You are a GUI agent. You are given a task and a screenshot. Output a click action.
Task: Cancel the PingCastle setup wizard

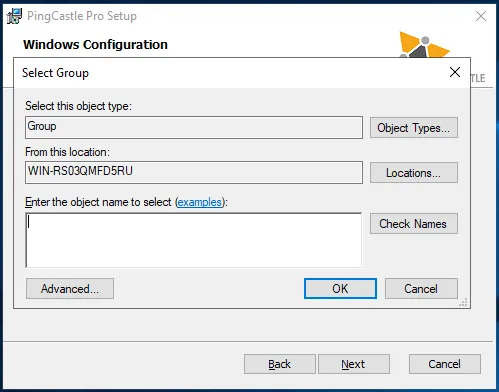445,364
